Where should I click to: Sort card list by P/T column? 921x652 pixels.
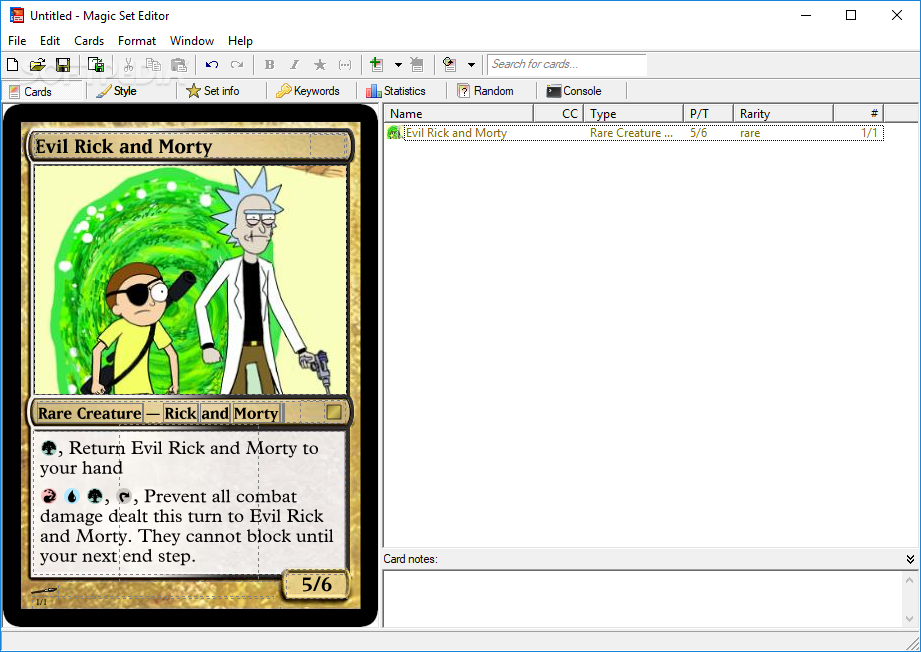pos(708,113)
